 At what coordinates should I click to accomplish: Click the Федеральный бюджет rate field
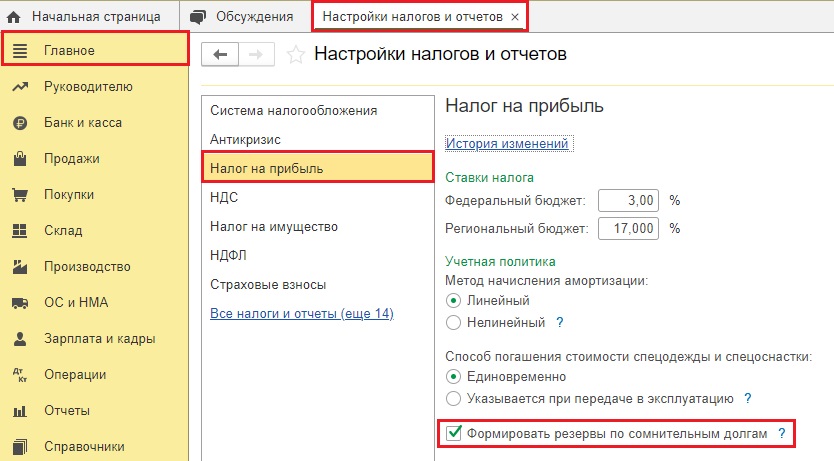[628, 200]
